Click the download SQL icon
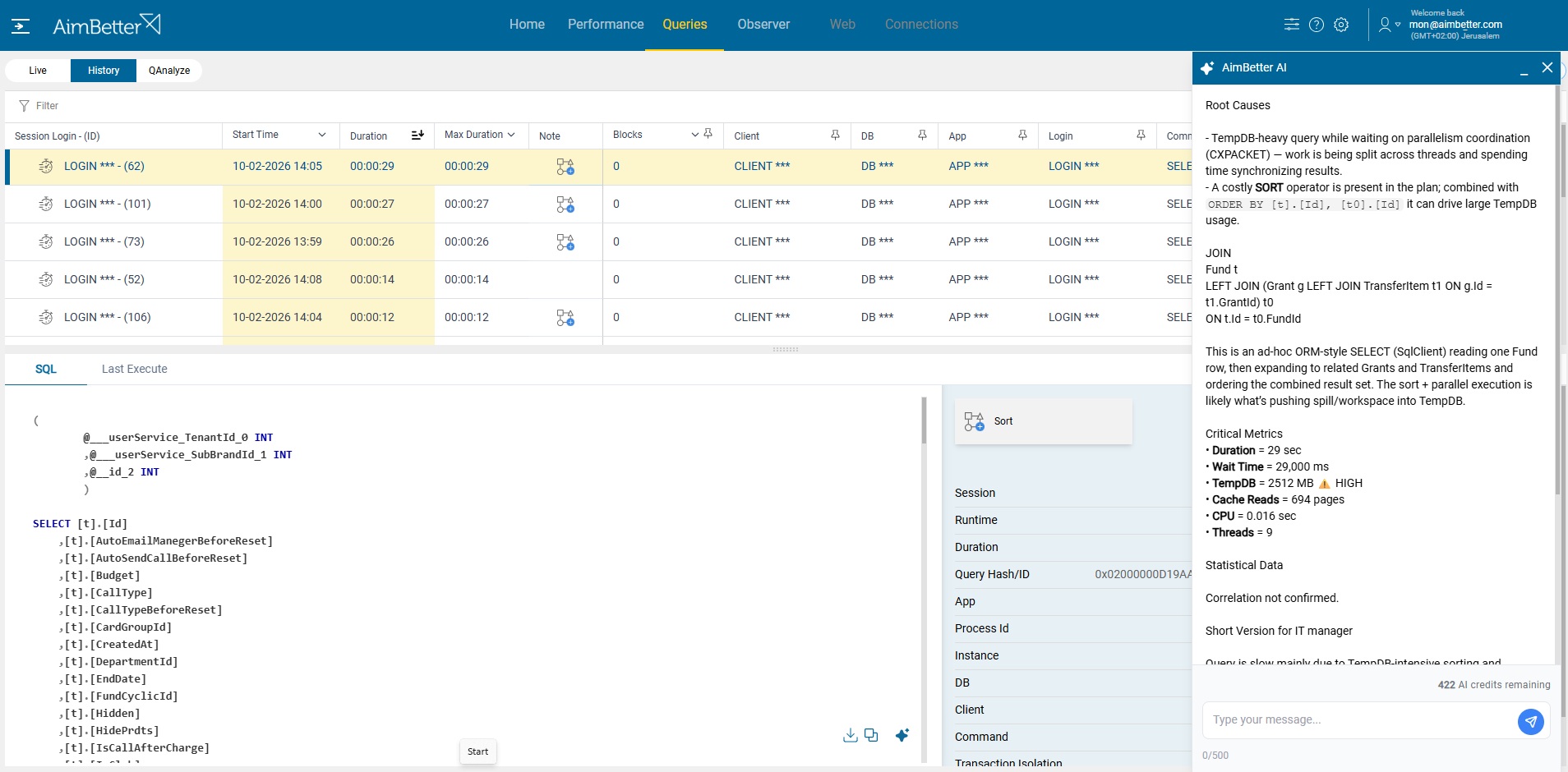Image resolution: width=1568 pixels, height=772 pixels. 850,735
